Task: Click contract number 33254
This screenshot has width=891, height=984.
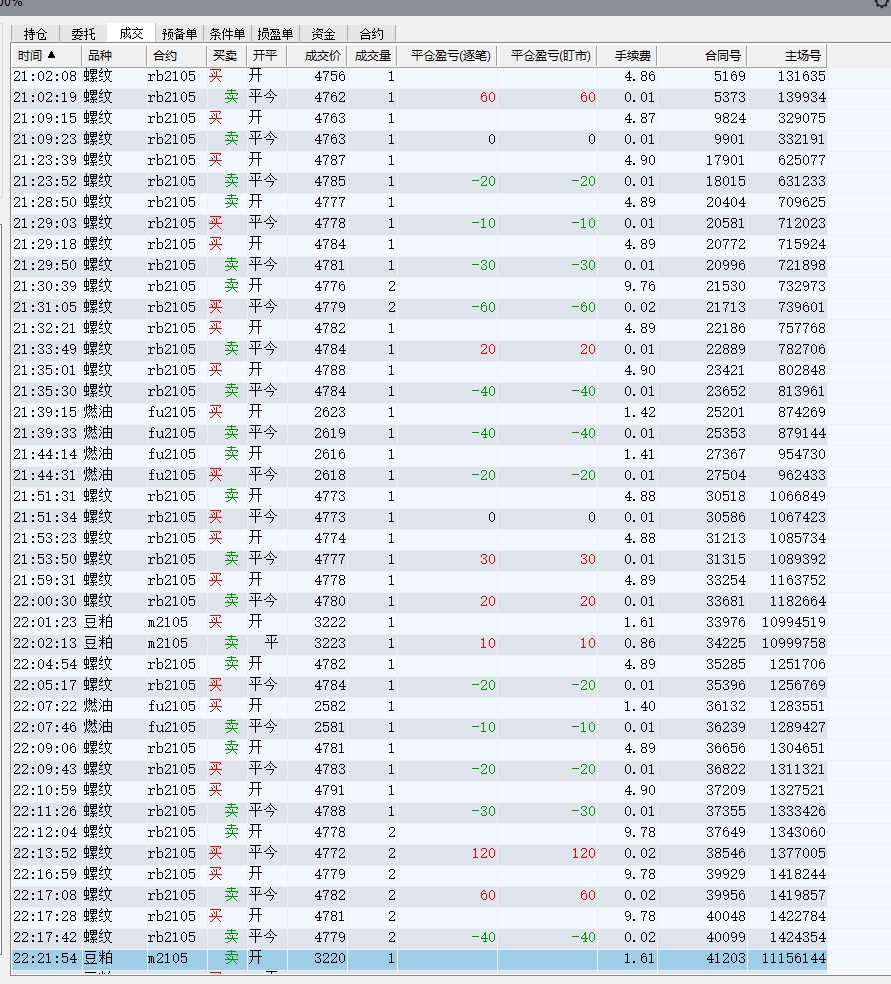Action: tap(726, 581)
